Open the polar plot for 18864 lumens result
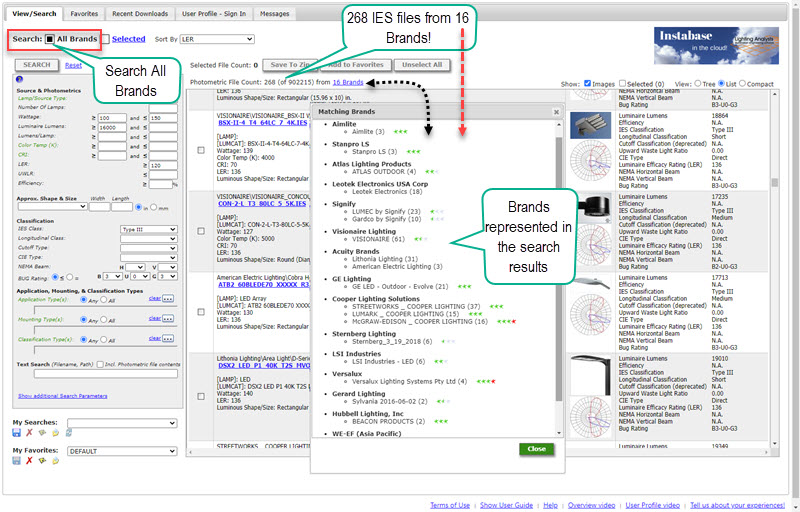This screenshot has width=800, height=512. (590, 161)
